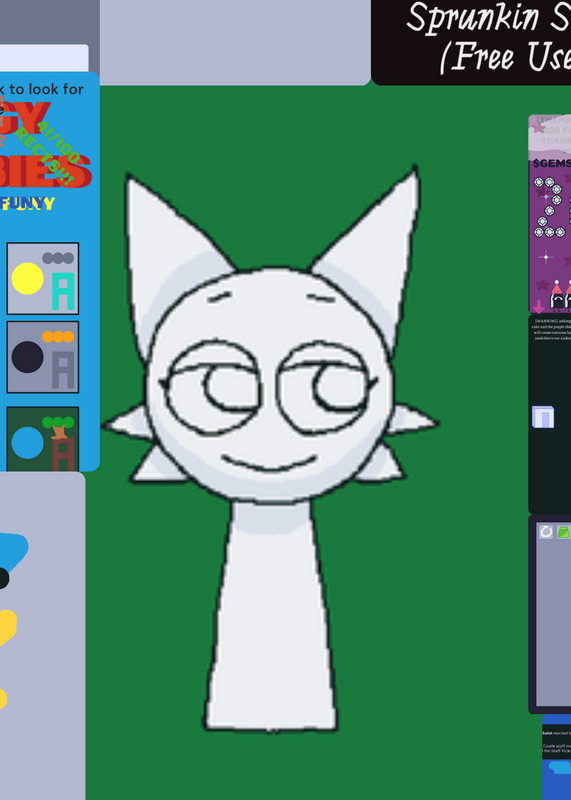This screenshot has height=800, width=571.
Task: Click the blue shape in the lower-left panel
Action: (x=11, y=550)
